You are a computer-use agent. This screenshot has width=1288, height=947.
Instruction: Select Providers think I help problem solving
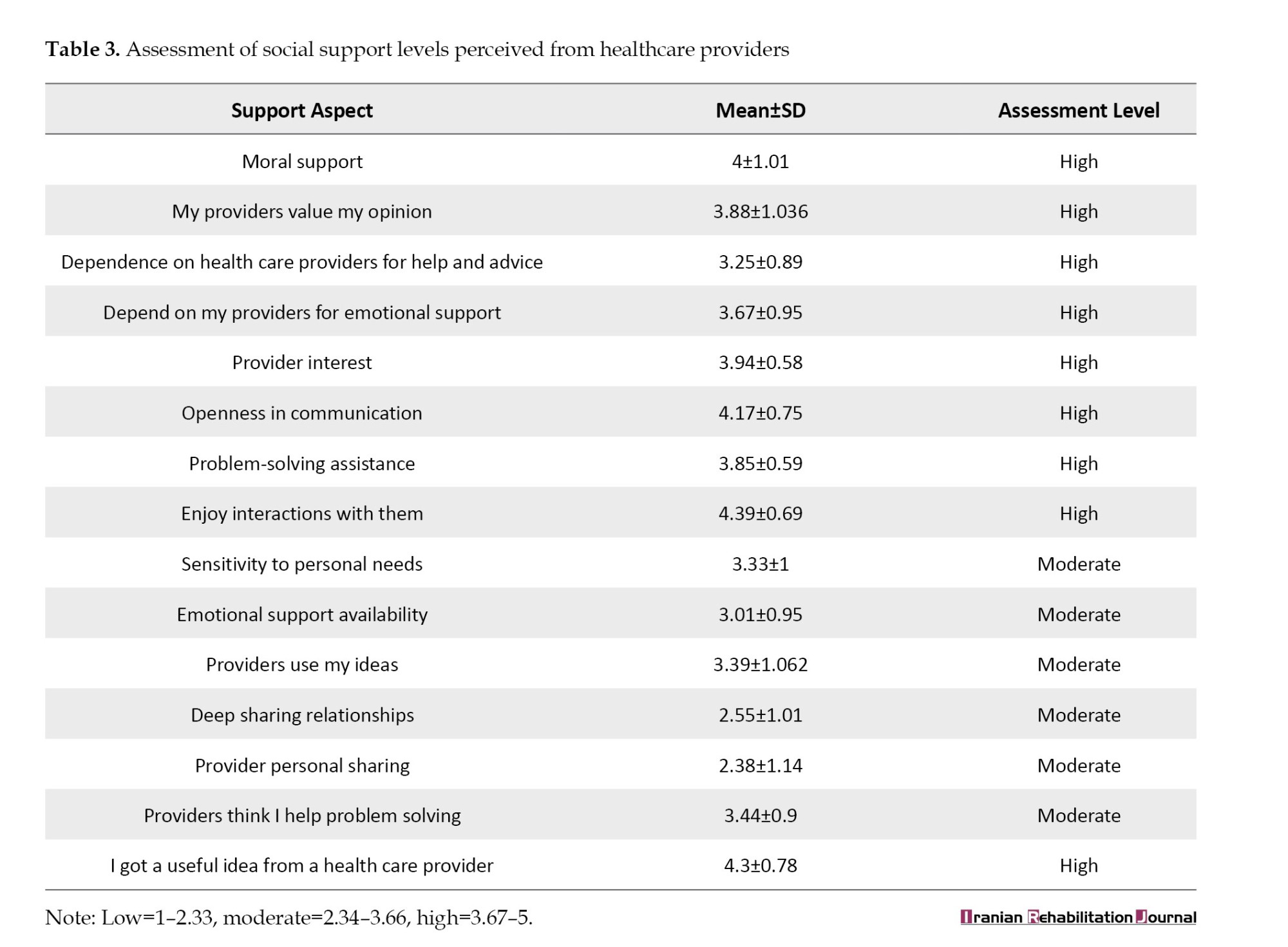click(301, 816)
